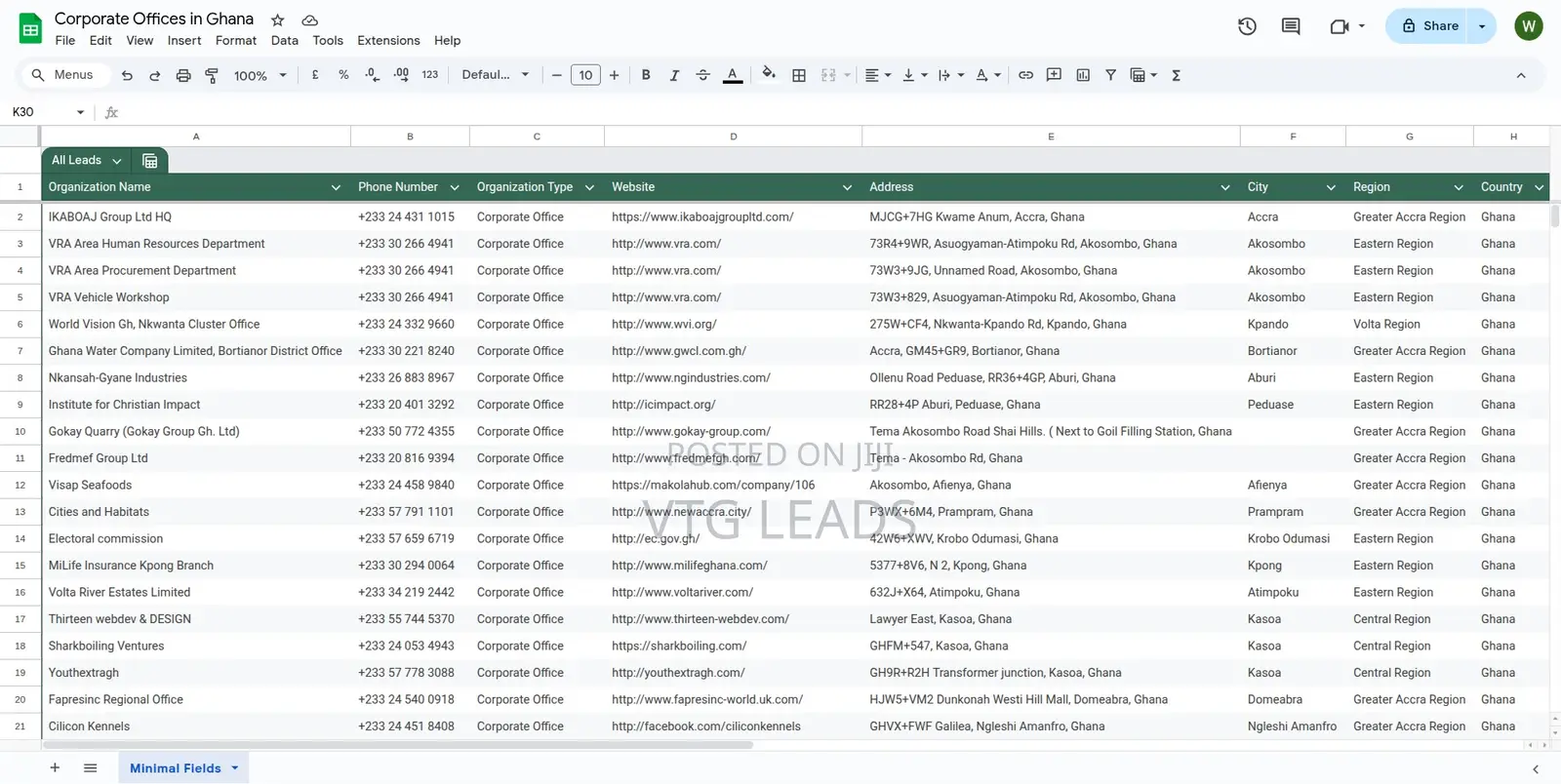Screen dimensions: 1561x784
Task: Decrease font size with minus button
Action: [x=556, y=75]
